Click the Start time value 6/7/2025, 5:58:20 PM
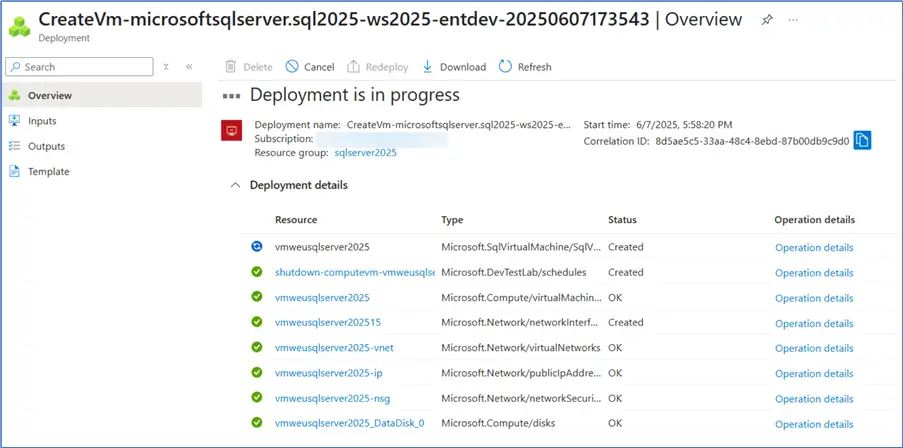Viewport: 903px width, 448px height. (x=684, y=124)
